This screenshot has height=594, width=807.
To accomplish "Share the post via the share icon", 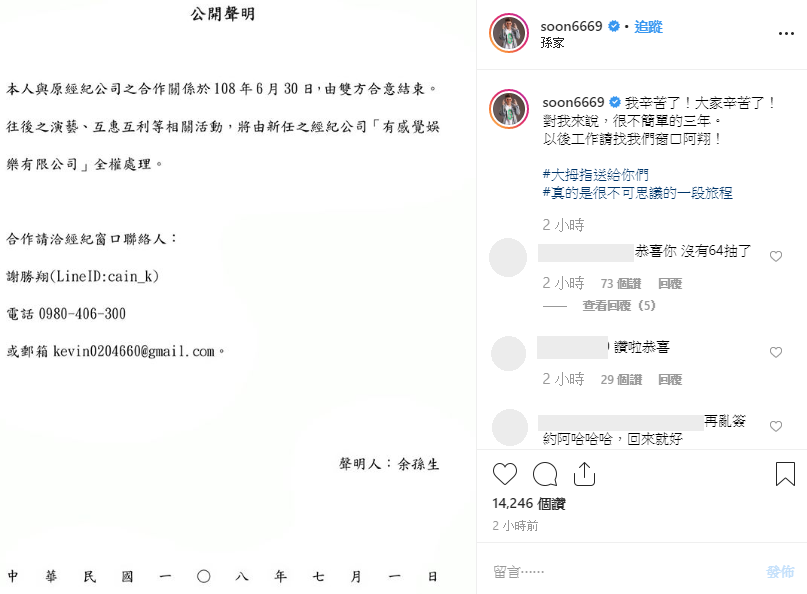I will coord(584,474).
